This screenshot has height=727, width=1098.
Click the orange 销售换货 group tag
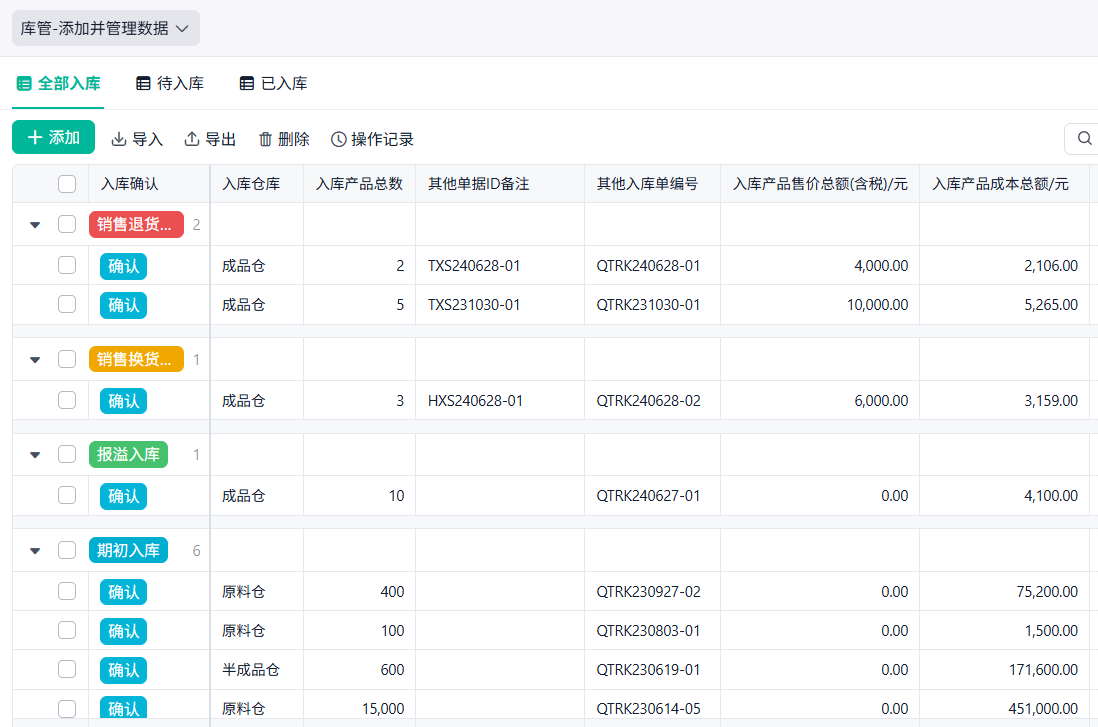[x=137, y=359]
